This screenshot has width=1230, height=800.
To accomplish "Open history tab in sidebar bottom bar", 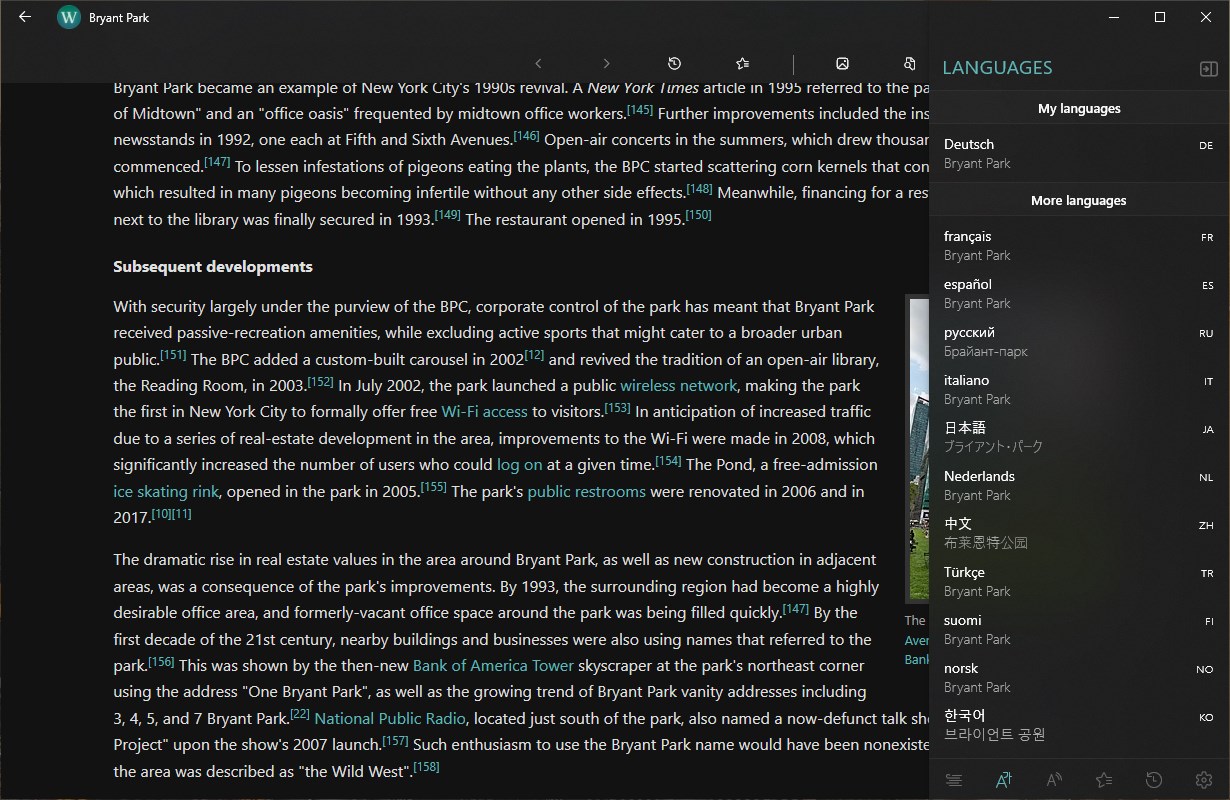I will 1154,780.
